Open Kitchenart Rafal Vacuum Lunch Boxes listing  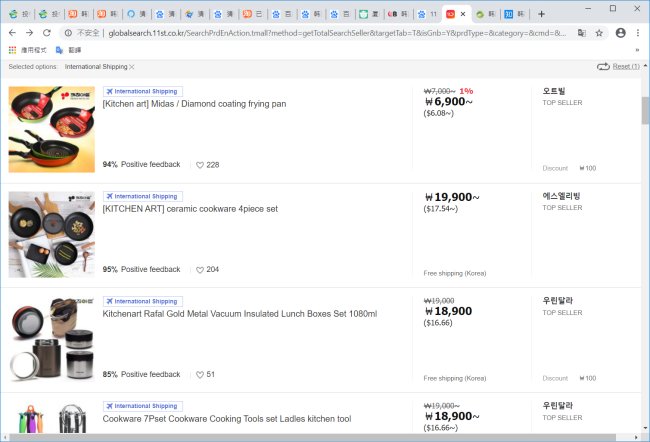[x=239, y=313]
